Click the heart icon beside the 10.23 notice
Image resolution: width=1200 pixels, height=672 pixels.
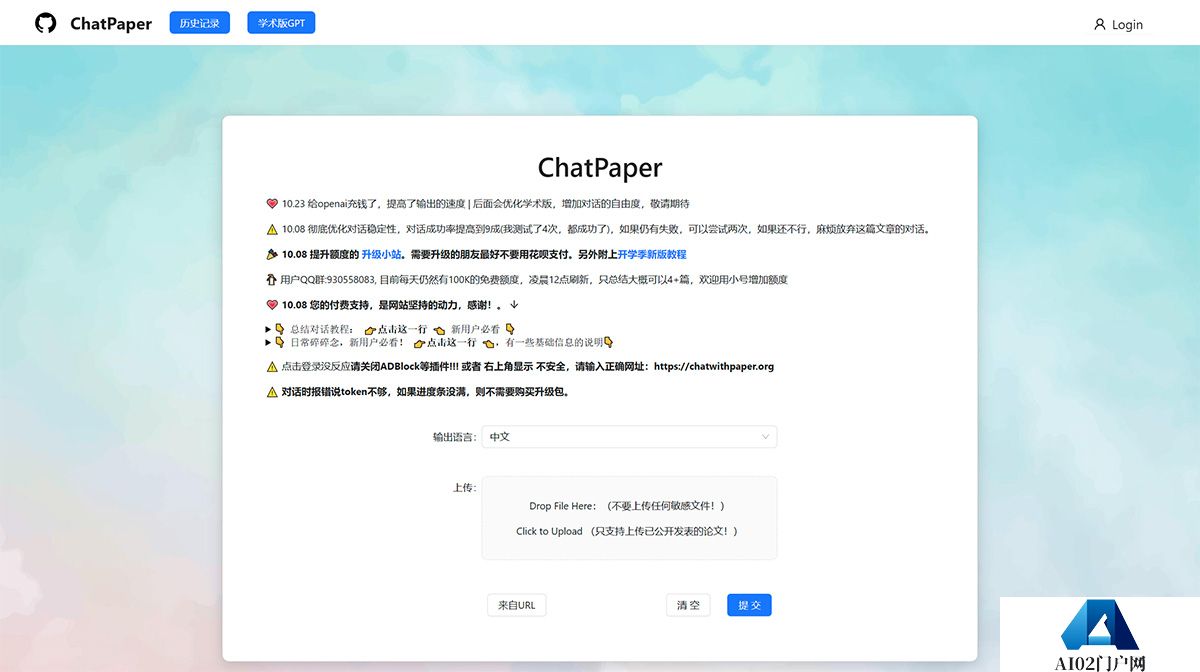272,203
